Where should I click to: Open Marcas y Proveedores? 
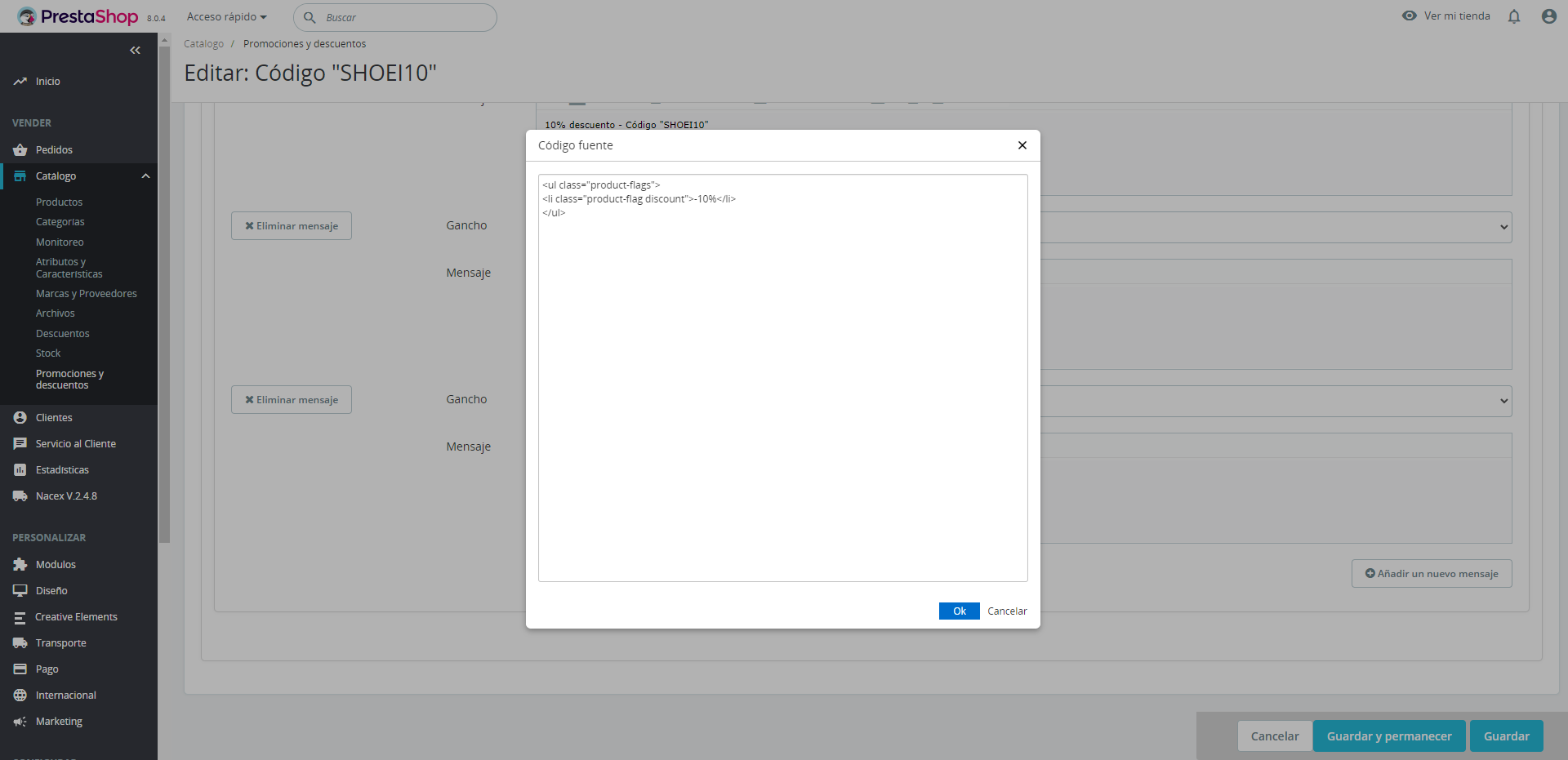[87, 294]
